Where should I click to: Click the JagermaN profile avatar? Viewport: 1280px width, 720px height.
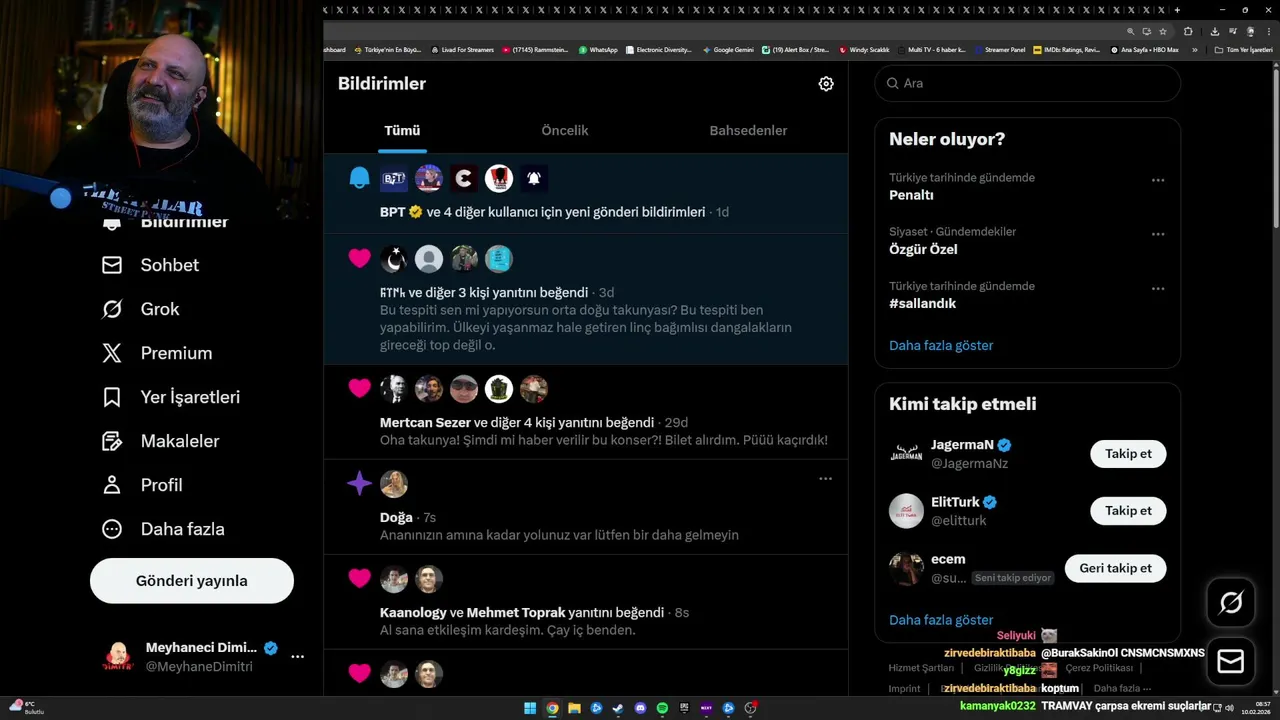[x=906, y=454]
